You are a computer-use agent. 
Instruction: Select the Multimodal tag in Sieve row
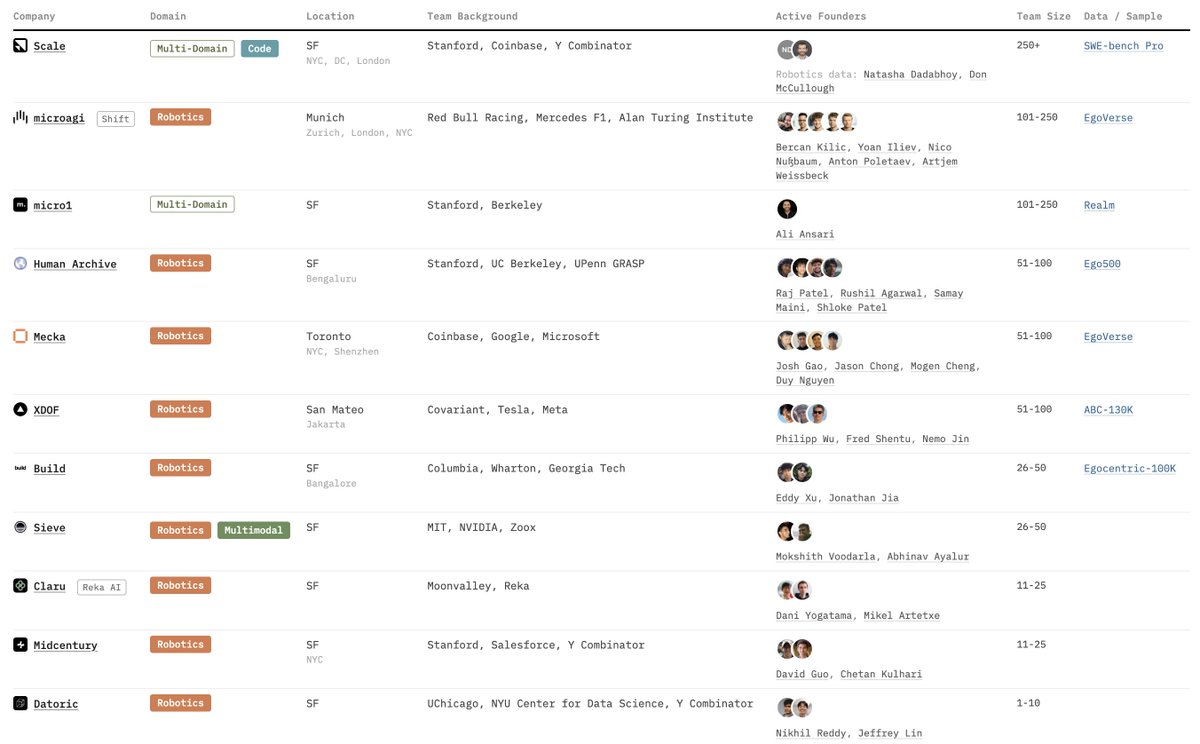[253, 530]
